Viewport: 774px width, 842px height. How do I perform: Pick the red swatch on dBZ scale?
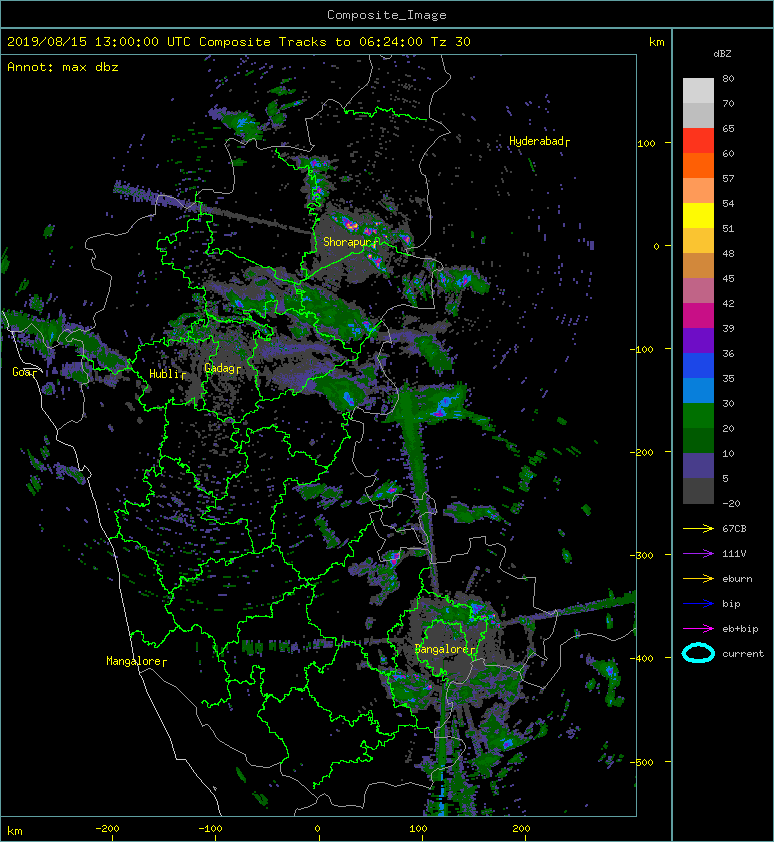coord(698,141)
